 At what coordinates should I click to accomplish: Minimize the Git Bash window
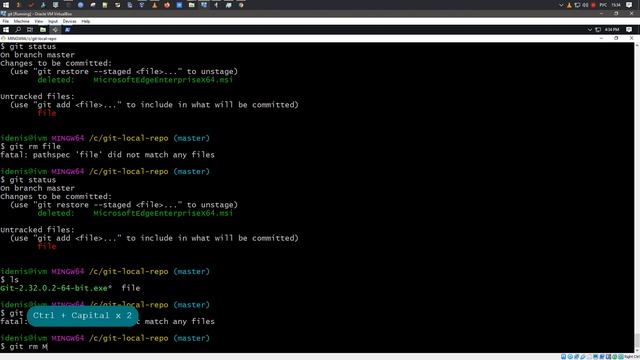tap(601, 38)
